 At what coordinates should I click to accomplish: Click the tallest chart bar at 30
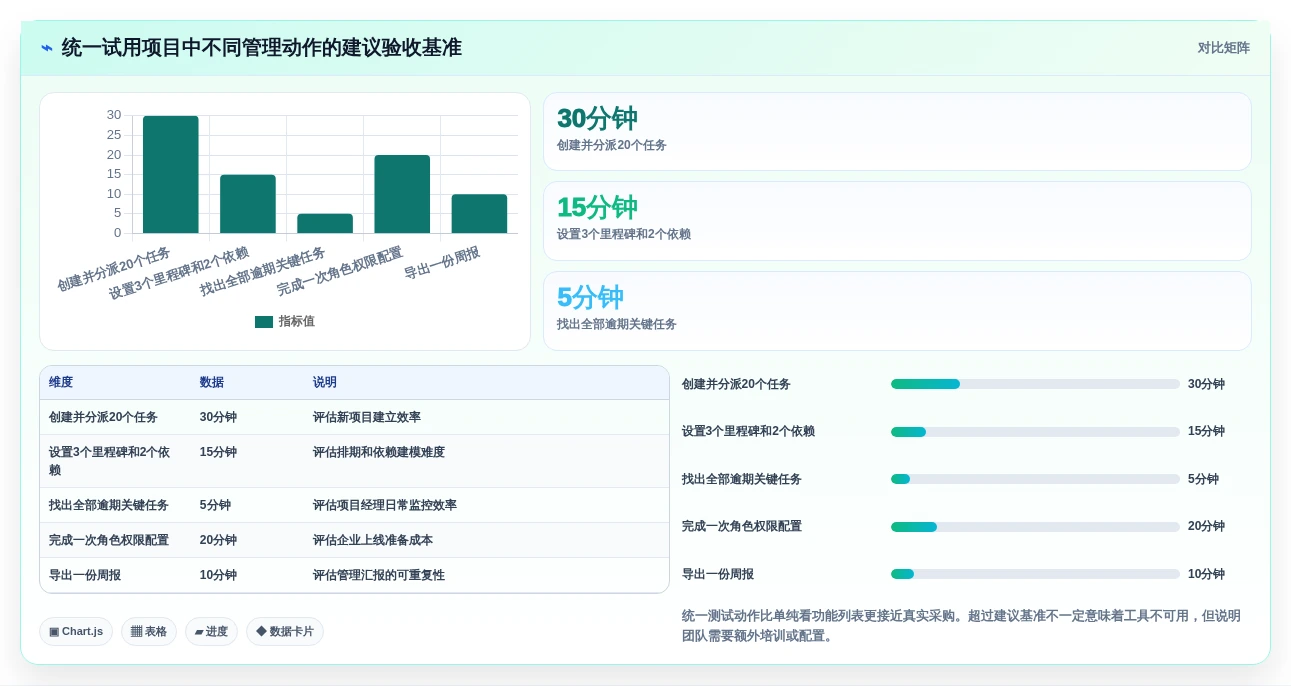click(x=171, y=175)
